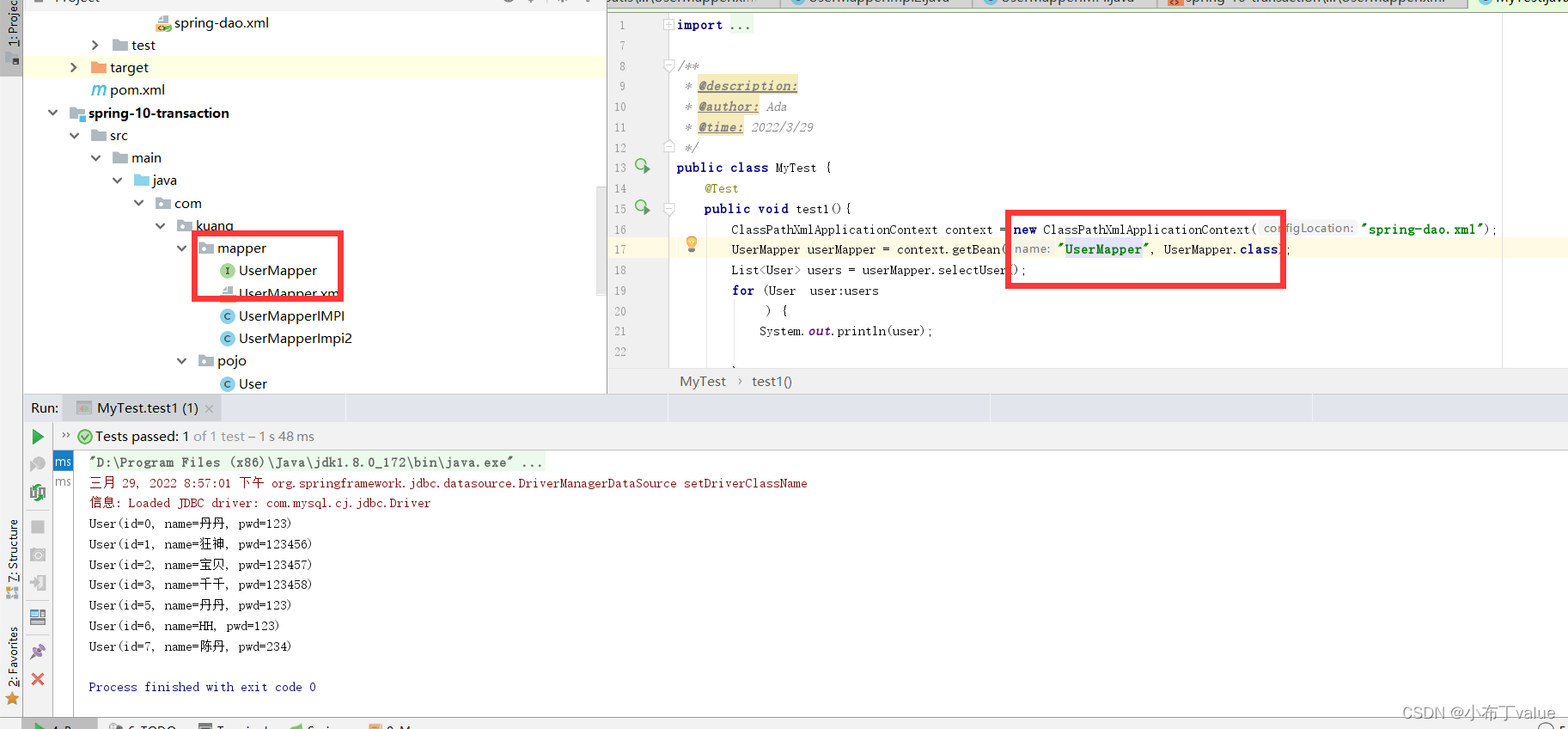Expand the hidden test toolbar chevrons

(x=66, y=435)
